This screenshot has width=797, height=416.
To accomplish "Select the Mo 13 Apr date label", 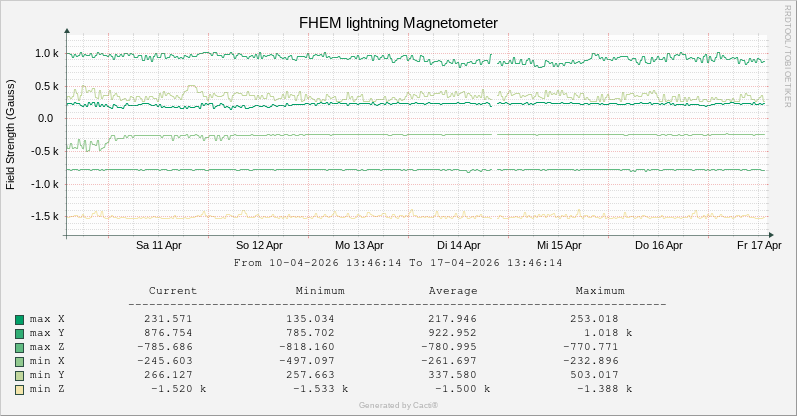I will (359, 245).
